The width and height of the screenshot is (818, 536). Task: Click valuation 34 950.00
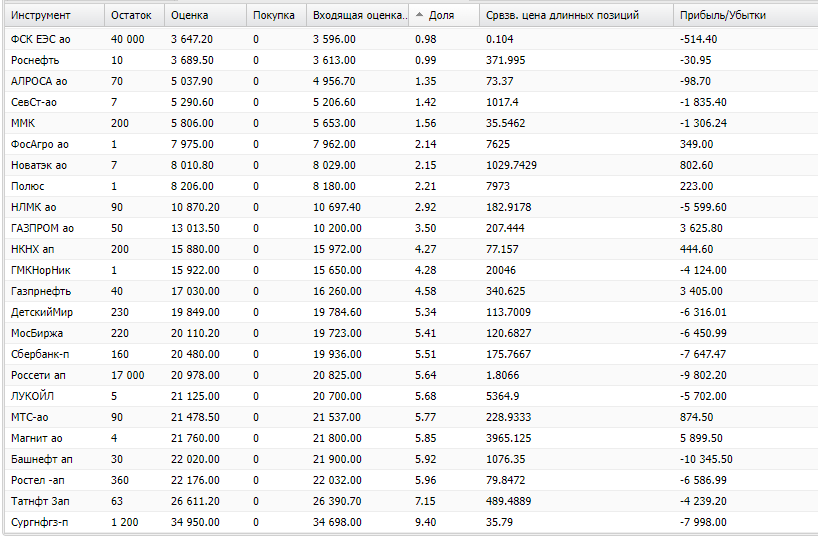(195, 522)
